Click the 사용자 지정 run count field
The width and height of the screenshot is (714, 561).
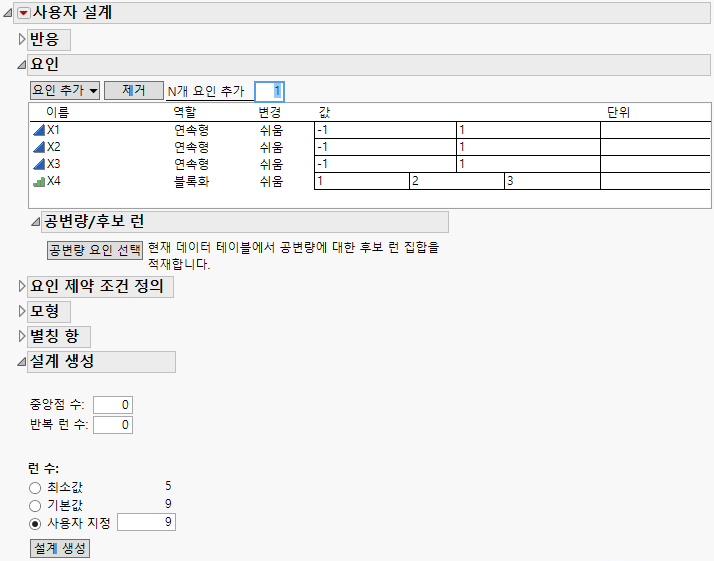[x=146, y=522]
